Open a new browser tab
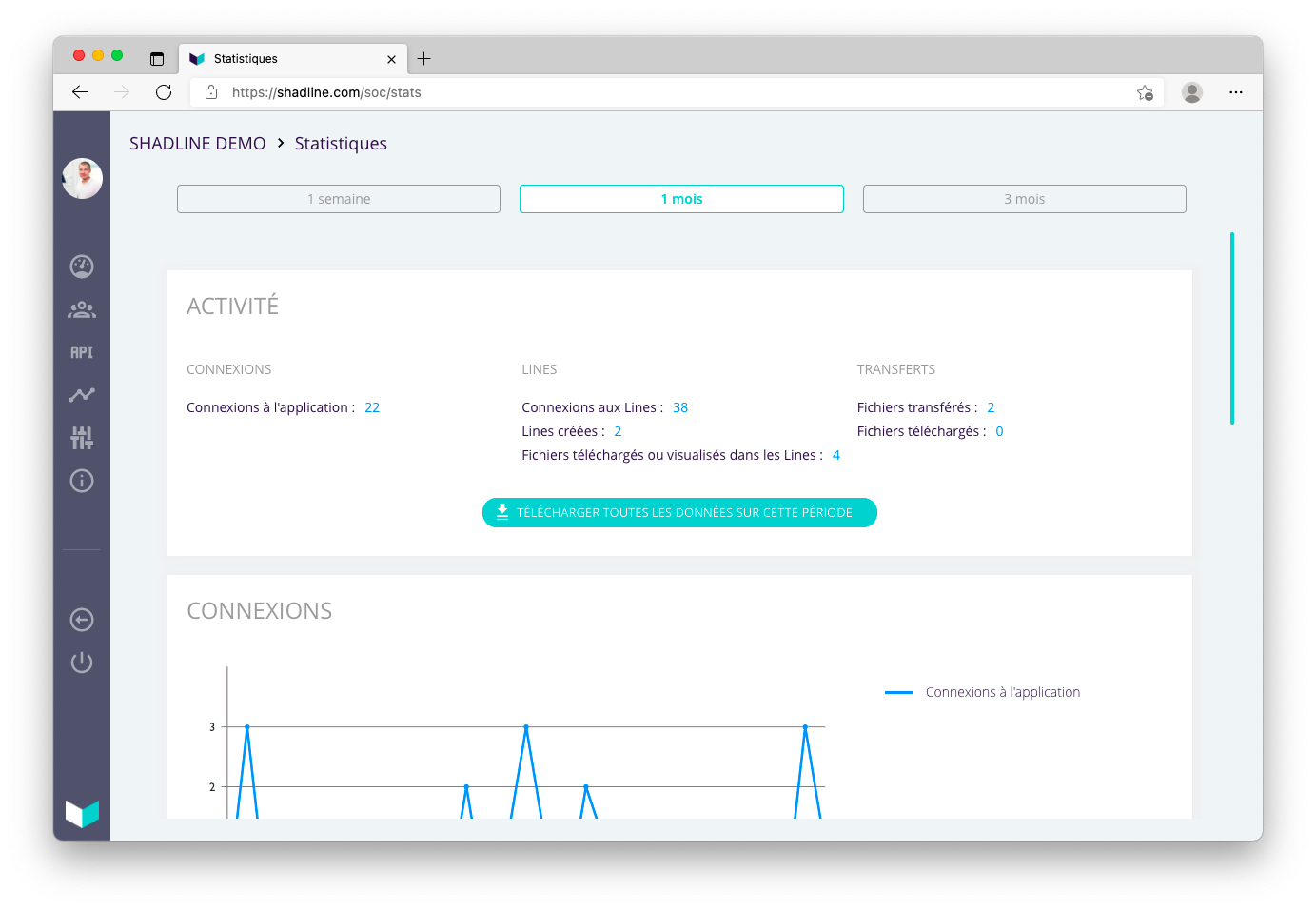 (x=423, y=58)
